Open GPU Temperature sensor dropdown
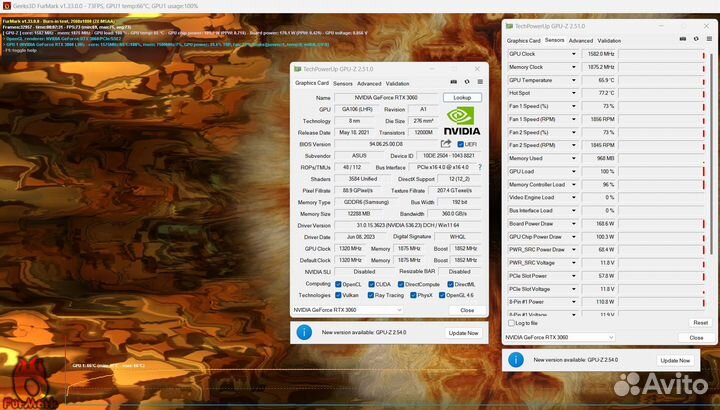The image size is (720, 410). (x=574, y=80)
